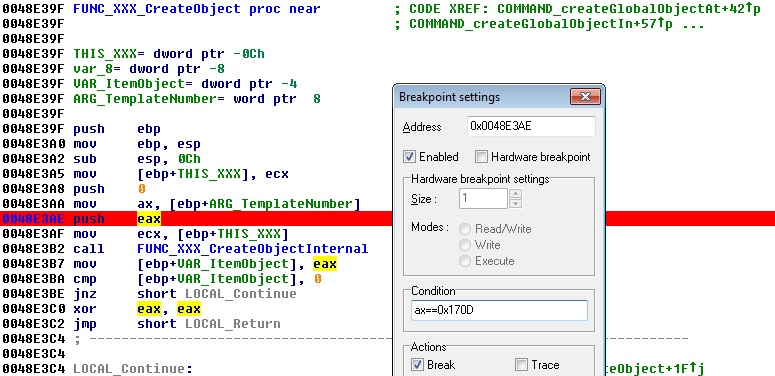Click 'mov ecx, [ebp+THIS_XXX]' instruction
Screen dimensions: 775x376
coord(181,234)
